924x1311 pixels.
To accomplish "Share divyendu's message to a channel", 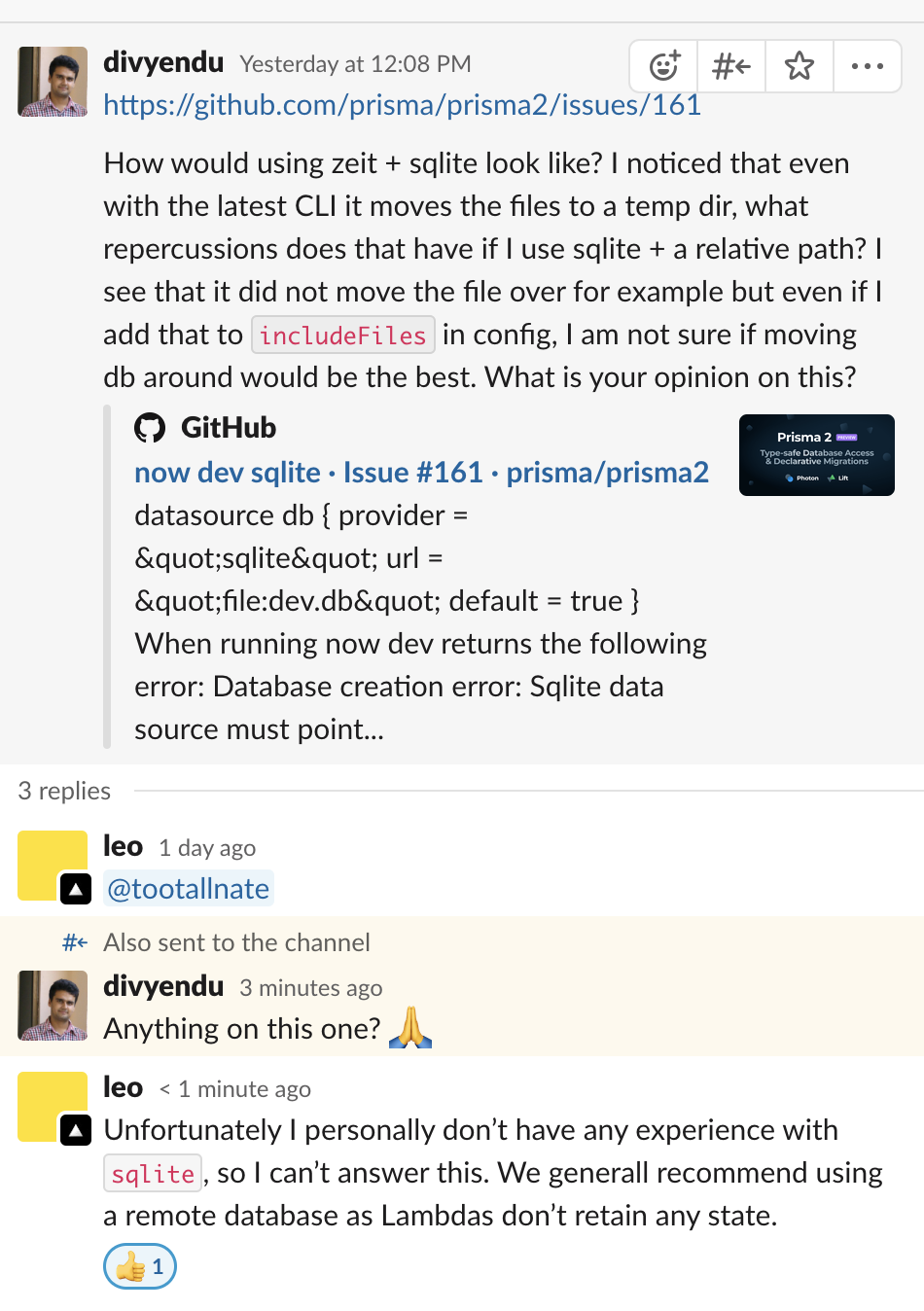I will [730, 66].
